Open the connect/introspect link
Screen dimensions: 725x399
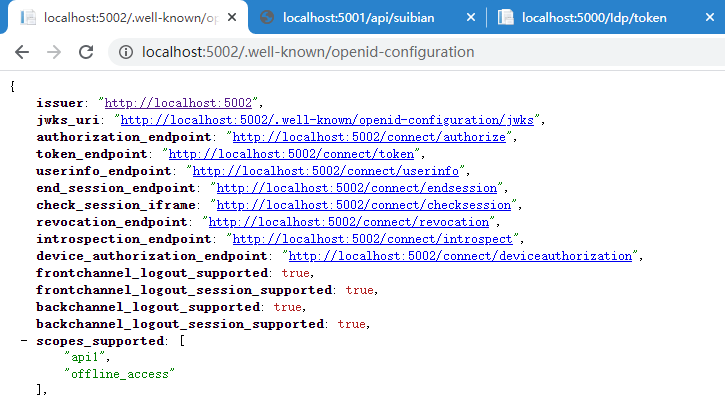pyautogui.click(x=372, y=239)
